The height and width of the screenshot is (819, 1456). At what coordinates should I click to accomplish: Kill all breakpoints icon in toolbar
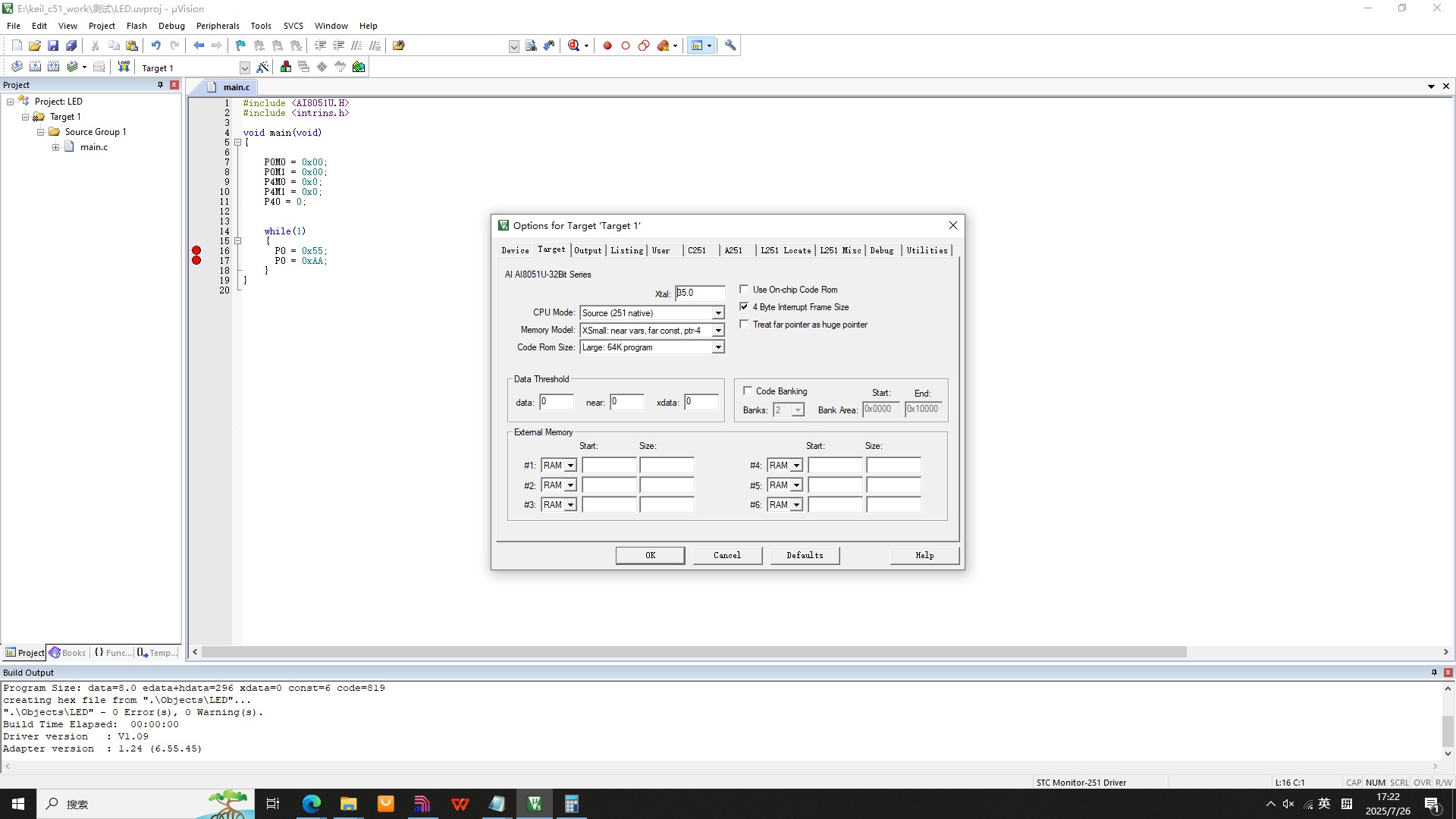664,45
